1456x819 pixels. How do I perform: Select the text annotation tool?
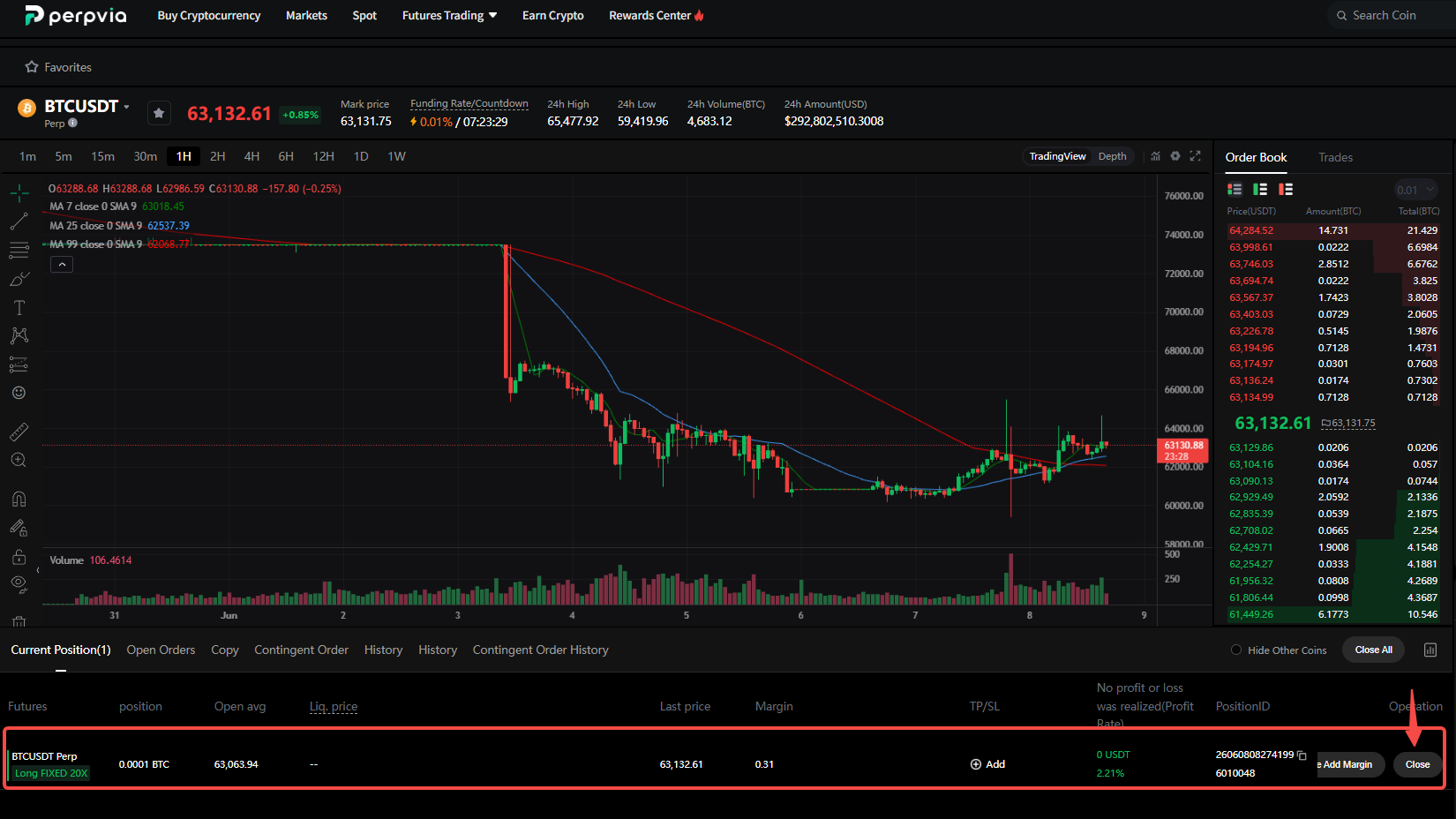(19, 308)
